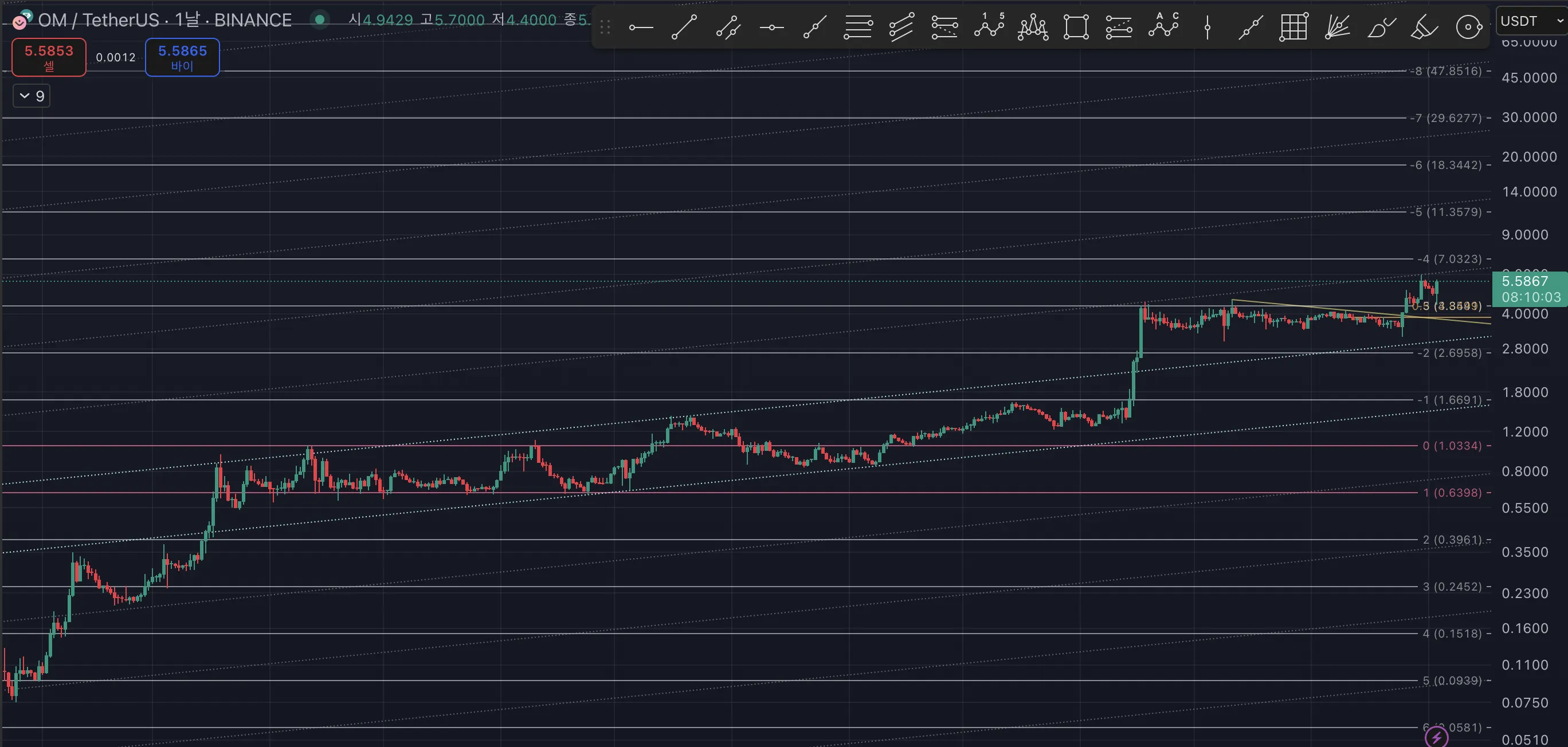Viewport: 1568px width, 747px height.
Task: Select the Fib Channel tool
Action: coord(901,27)
